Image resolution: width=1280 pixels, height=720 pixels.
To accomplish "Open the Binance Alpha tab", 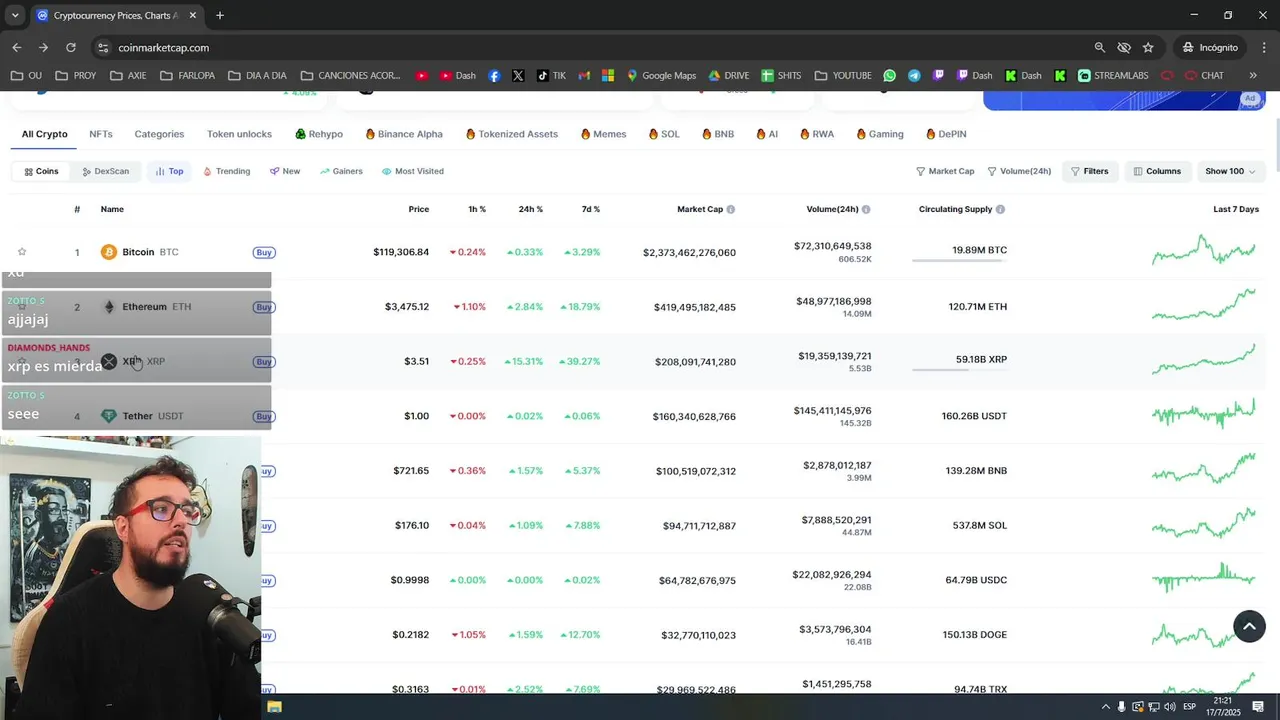I will pyautogui.click(x=404, y=134).
